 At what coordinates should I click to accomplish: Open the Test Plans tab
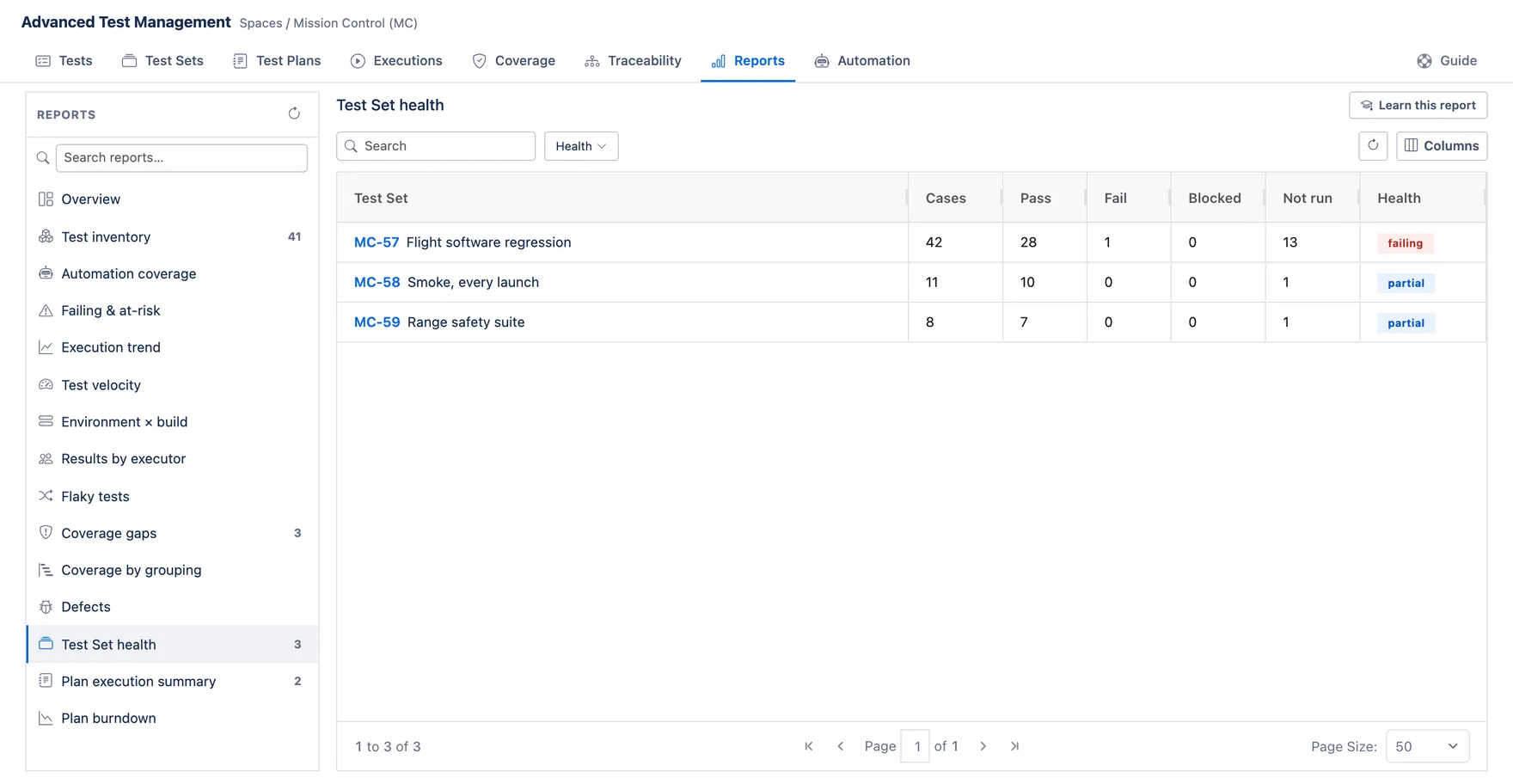tap(277, 61)
